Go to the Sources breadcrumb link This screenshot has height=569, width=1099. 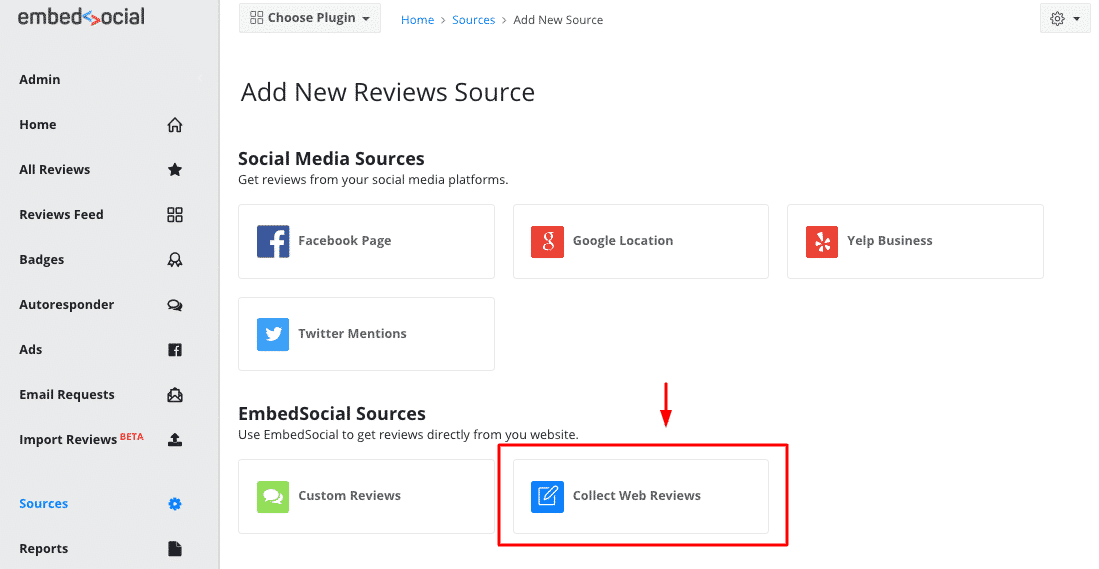point(474,20)
